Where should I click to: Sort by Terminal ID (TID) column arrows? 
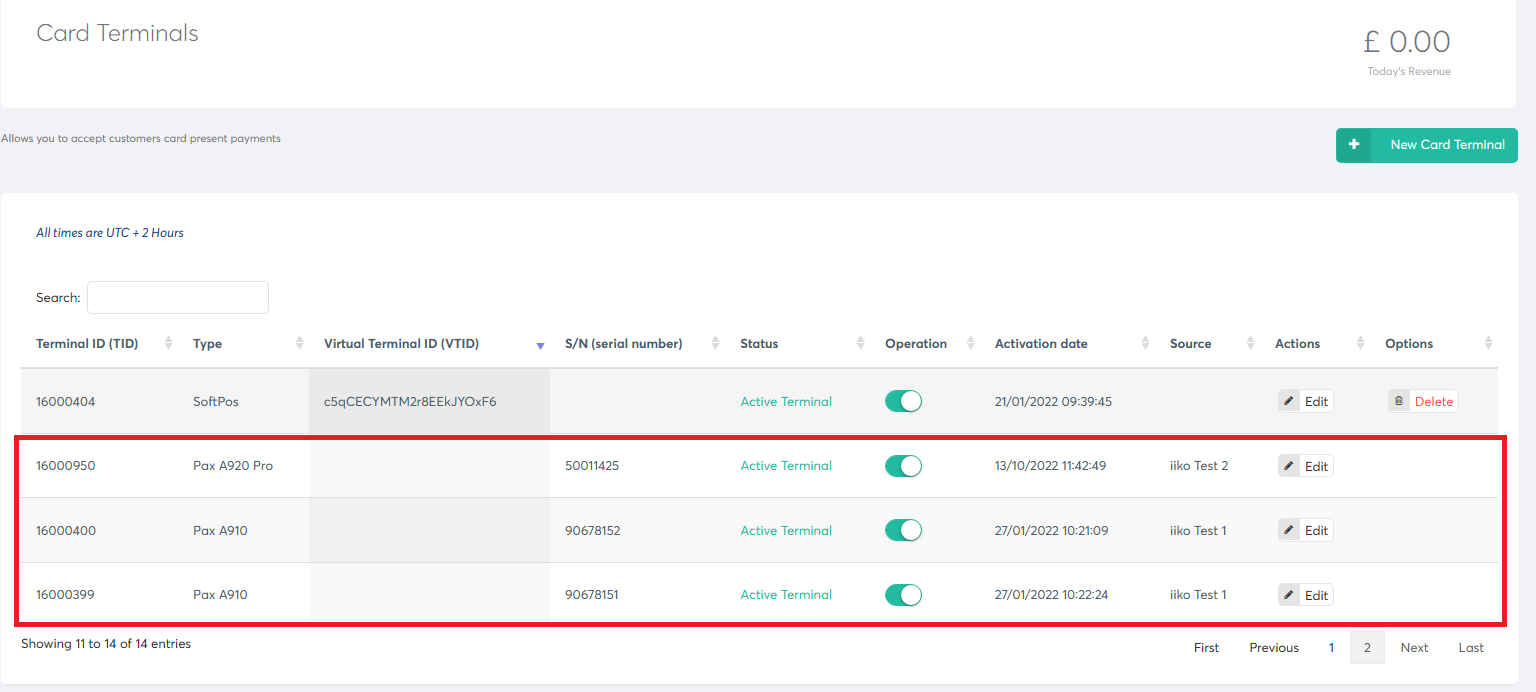click(x=168, y=344)
